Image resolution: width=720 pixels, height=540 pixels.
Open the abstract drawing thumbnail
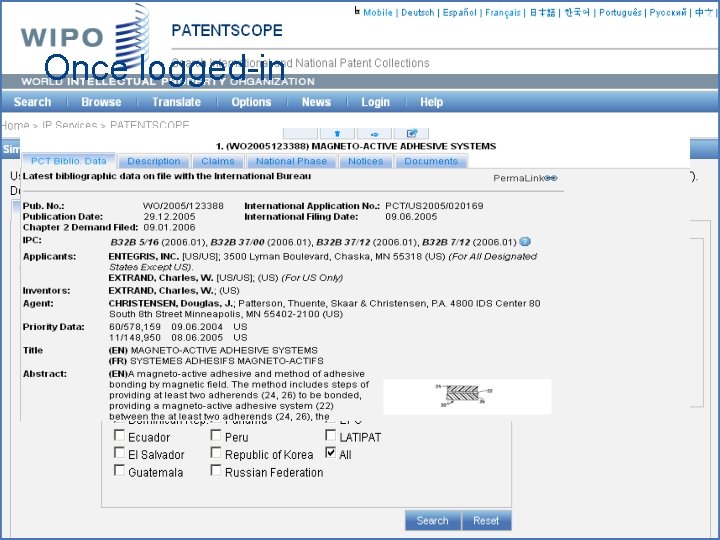[467, 396]
